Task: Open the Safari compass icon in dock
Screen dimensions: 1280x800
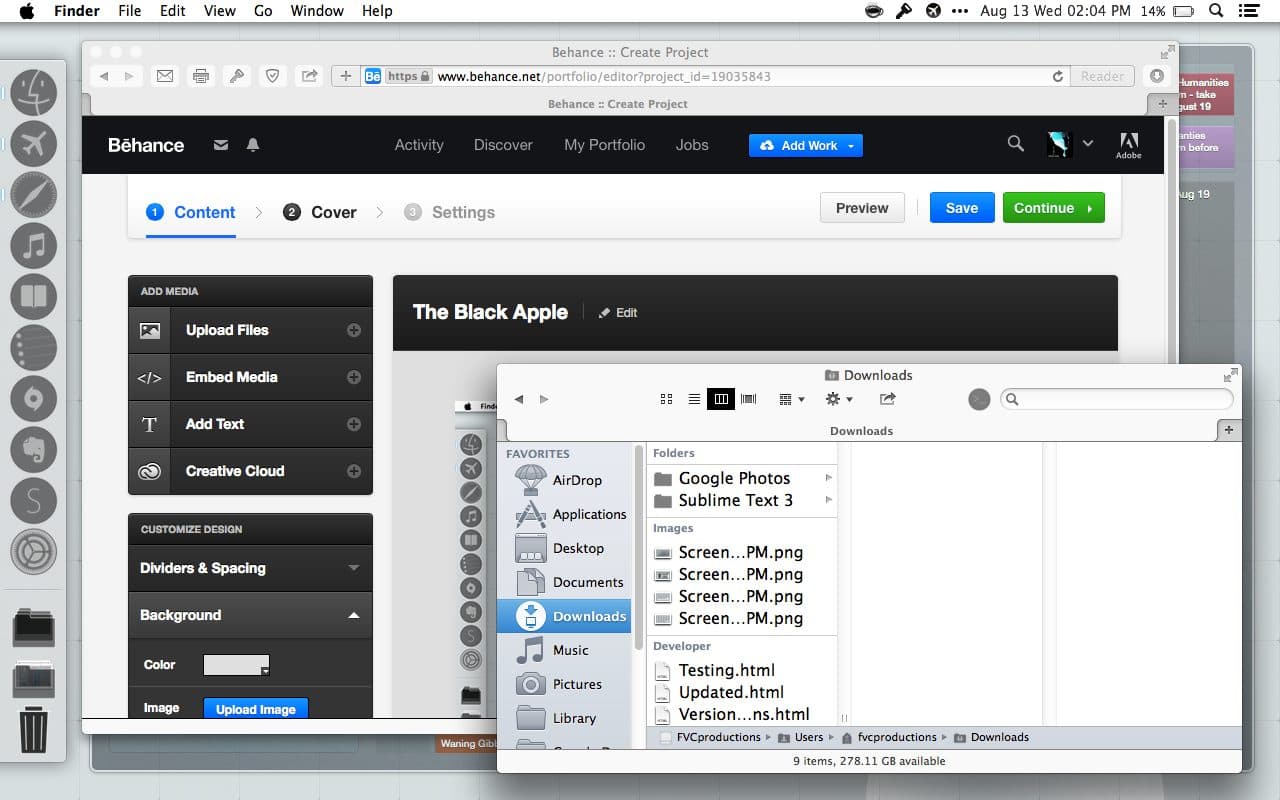Action: [34, 195]
